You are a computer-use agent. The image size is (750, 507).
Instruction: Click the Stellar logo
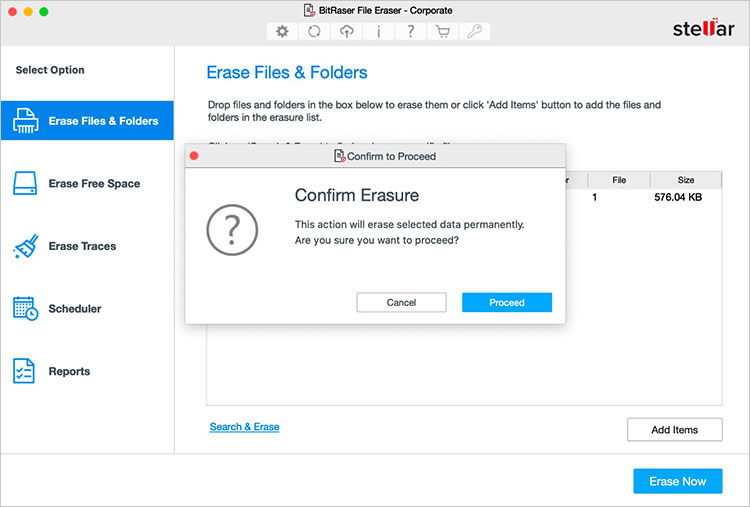point(703,28)
